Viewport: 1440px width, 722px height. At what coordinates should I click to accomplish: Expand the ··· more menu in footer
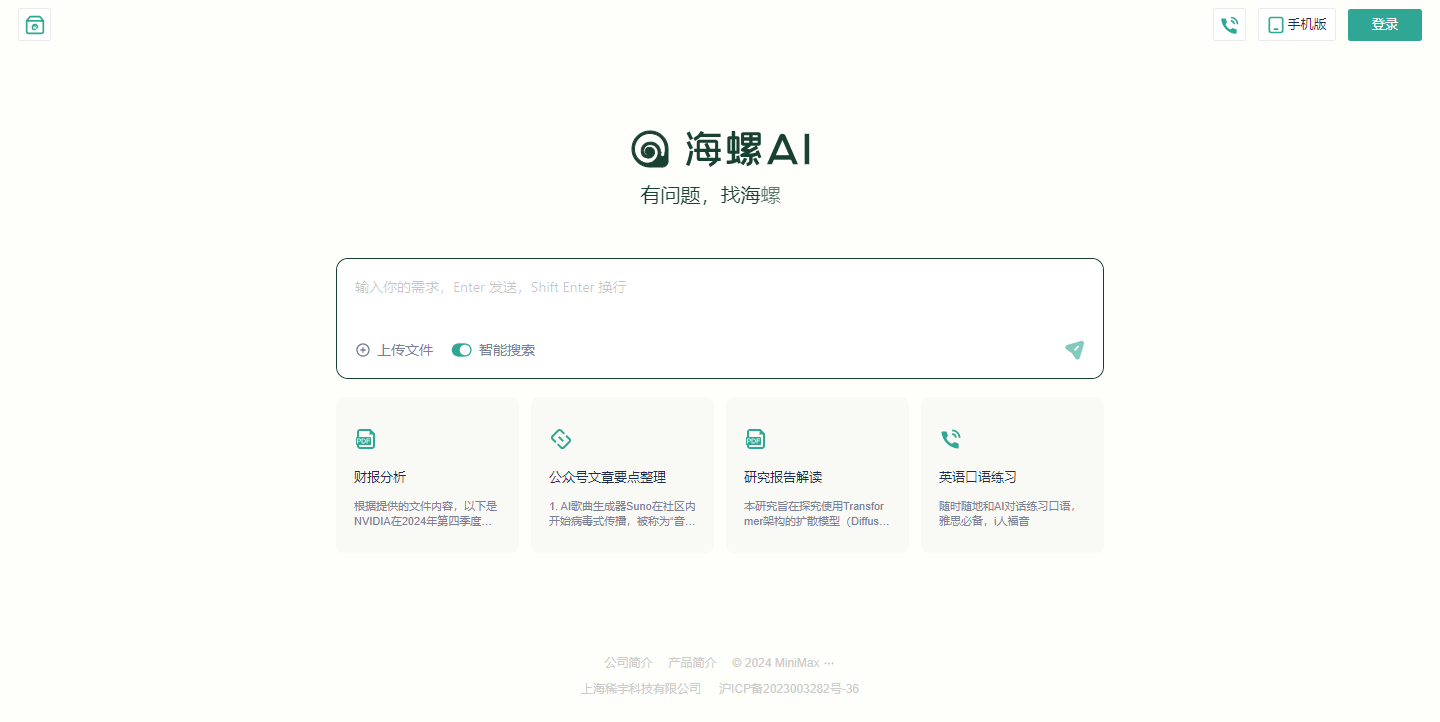pos(829,663)
